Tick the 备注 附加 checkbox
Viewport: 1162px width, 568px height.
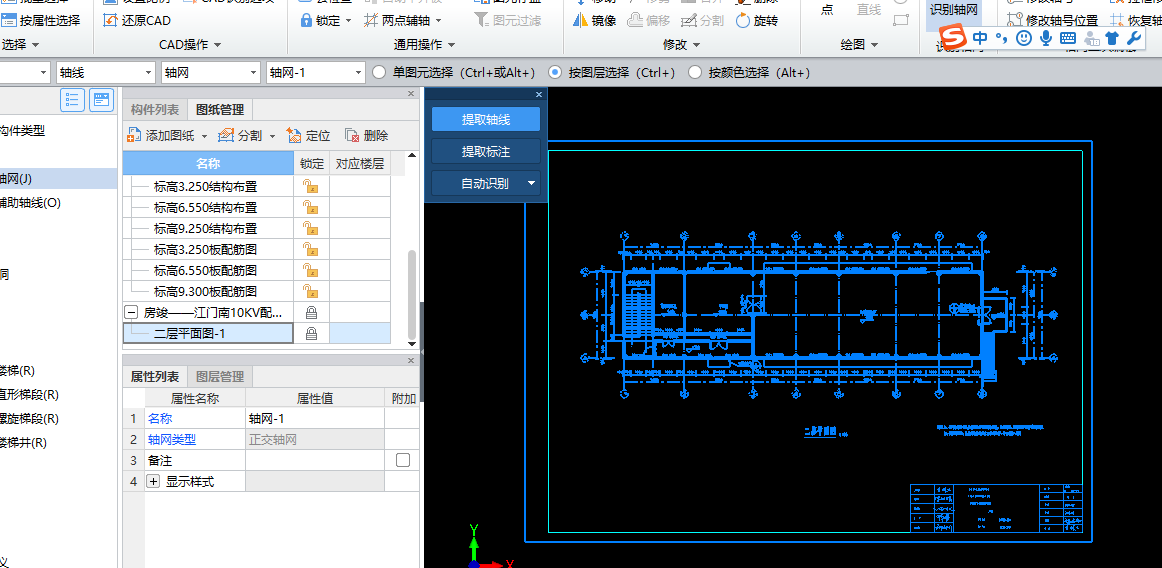point(402,460)
